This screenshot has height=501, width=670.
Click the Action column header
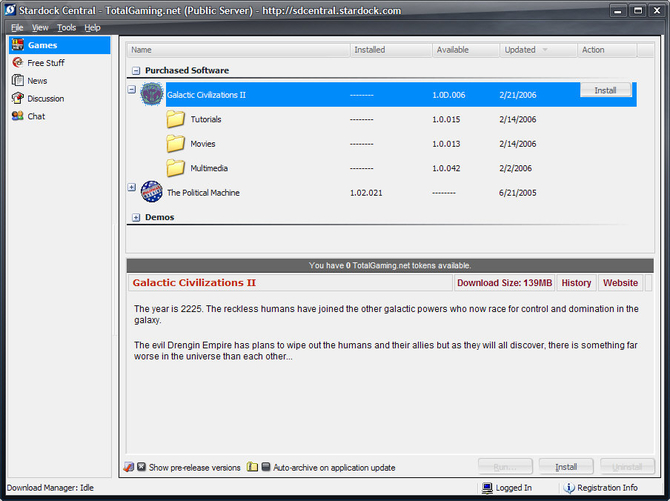point(607,50)
